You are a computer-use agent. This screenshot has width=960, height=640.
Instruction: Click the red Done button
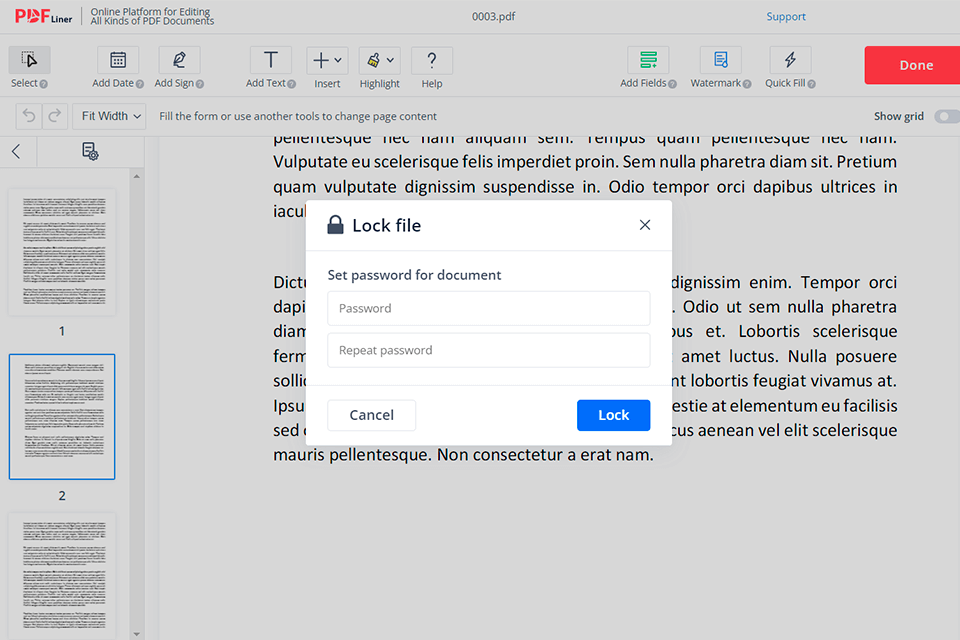click(912, 65)
